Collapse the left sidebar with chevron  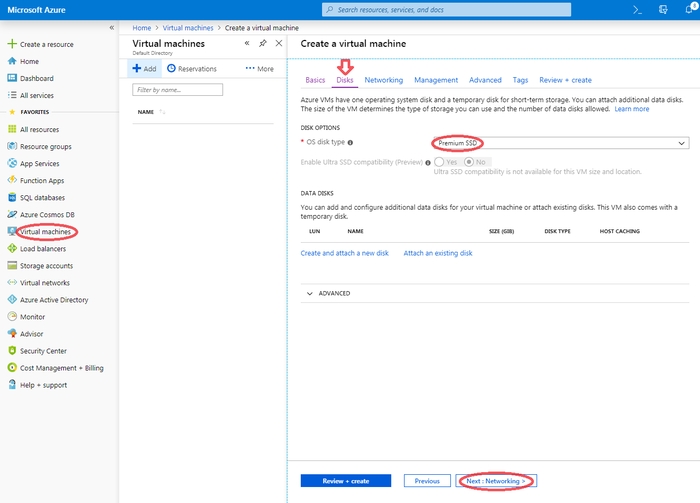pos(110,28)
